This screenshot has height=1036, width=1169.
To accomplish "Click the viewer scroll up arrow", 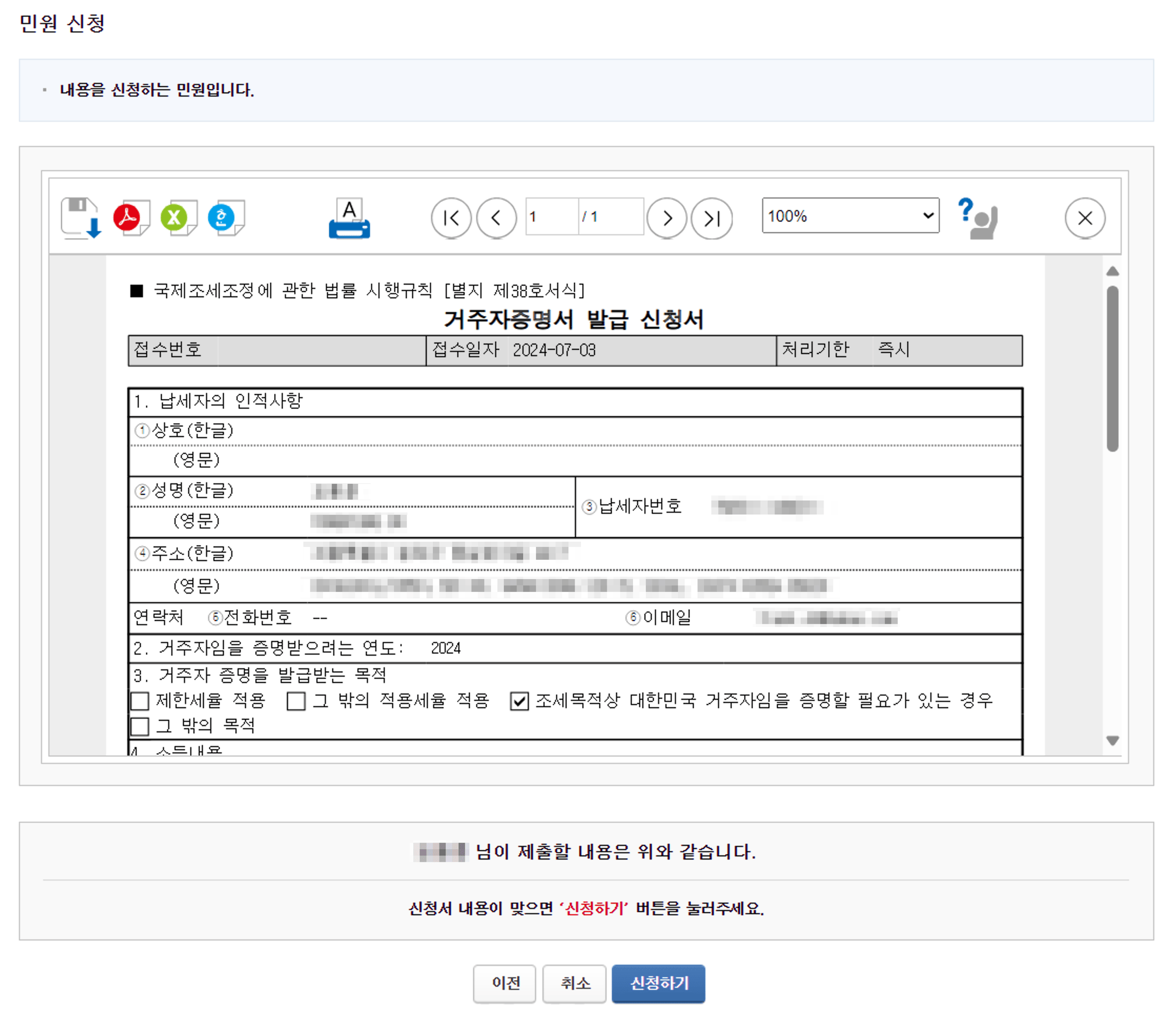I will pyautogui.click(x=1112, y=271).
